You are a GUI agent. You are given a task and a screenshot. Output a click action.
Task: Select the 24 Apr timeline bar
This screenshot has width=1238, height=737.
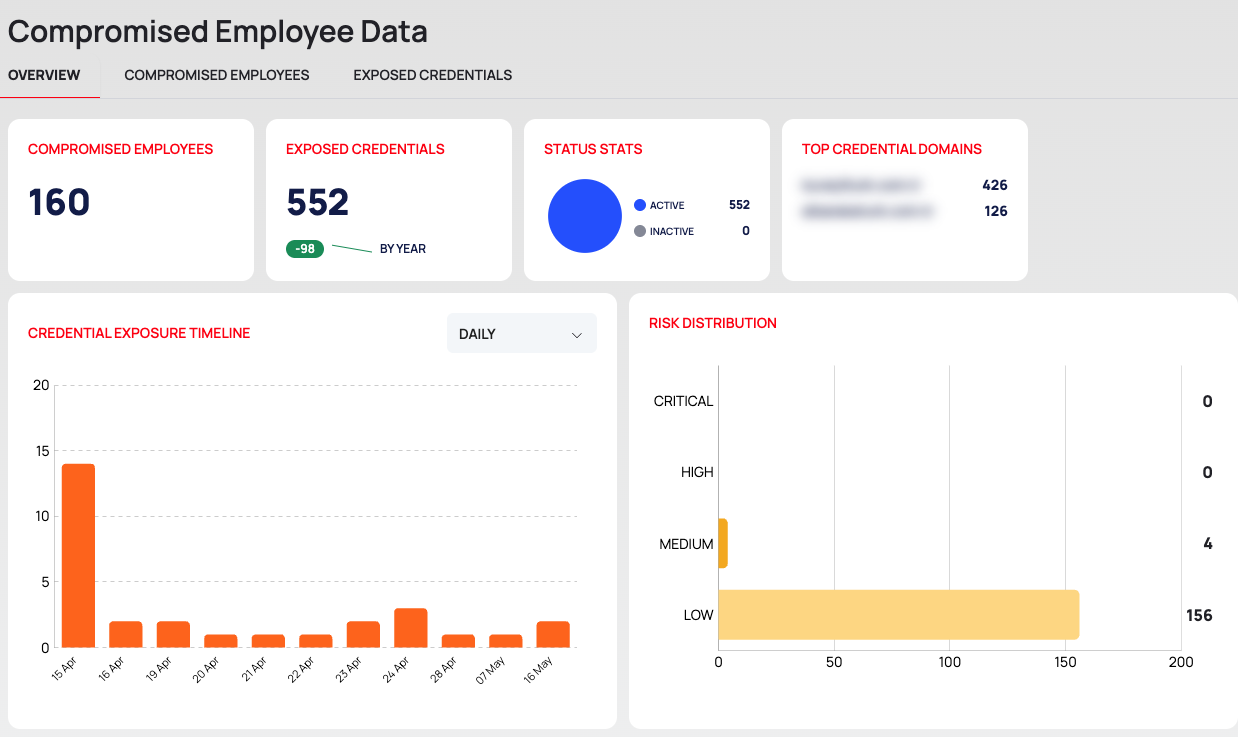(x=411, y=628)
